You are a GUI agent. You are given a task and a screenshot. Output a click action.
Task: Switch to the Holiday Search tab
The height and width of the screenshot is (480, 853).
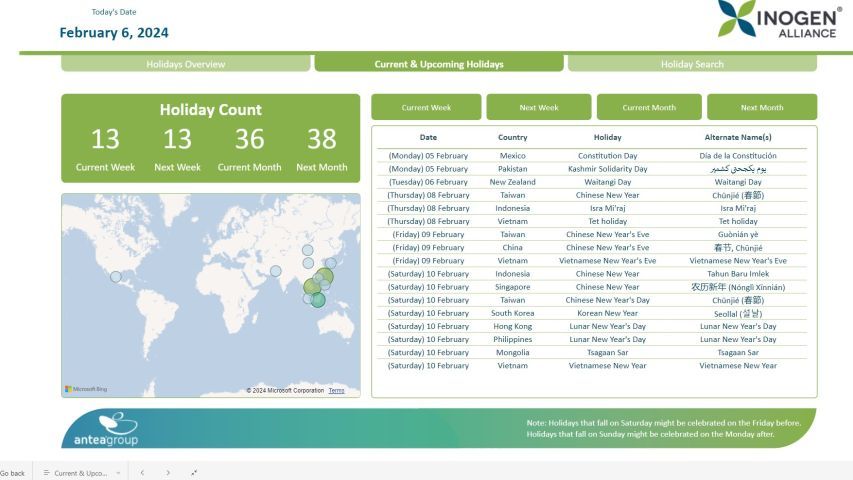tap(692, 64)
